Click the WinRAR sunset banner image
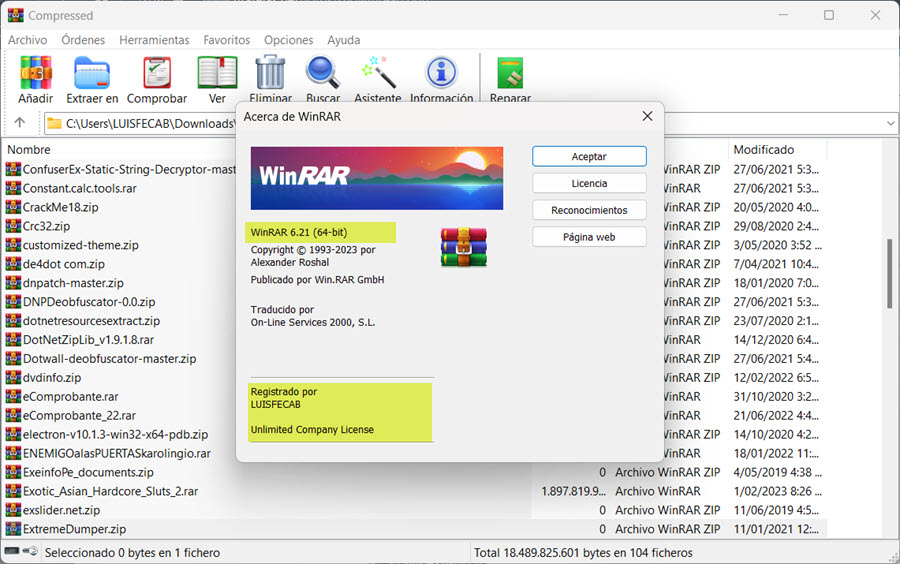The image size is (900, 564). [377, 178]
